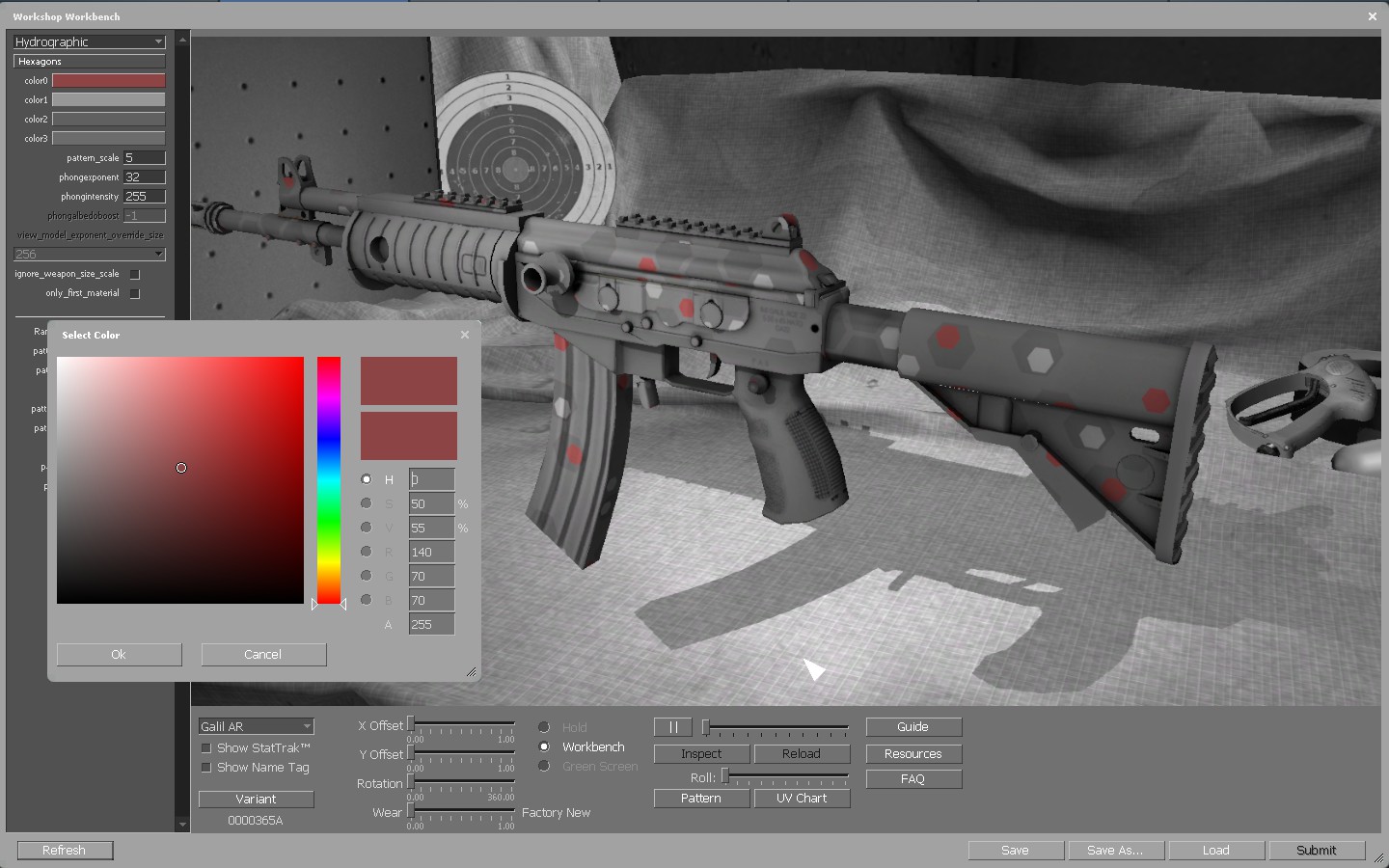Enable ignore_weapon_size_scale checkbox
The image size is (1389, 868).
(x=135, y=274)
